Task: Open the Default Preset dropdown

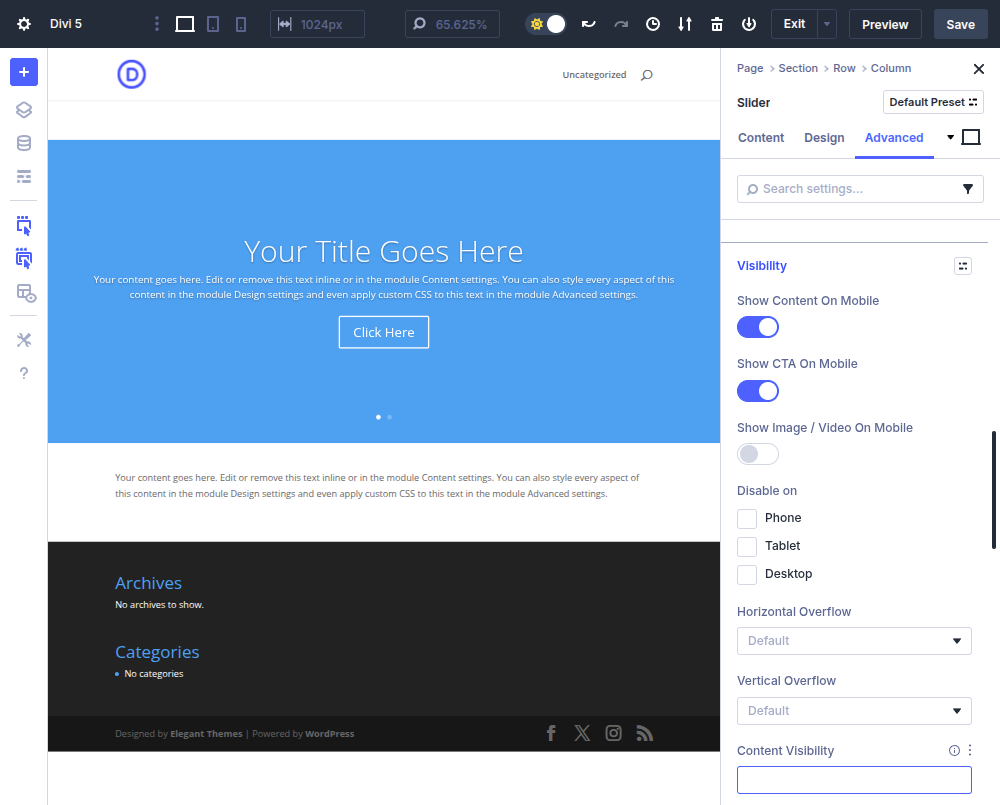Action: 933,102
